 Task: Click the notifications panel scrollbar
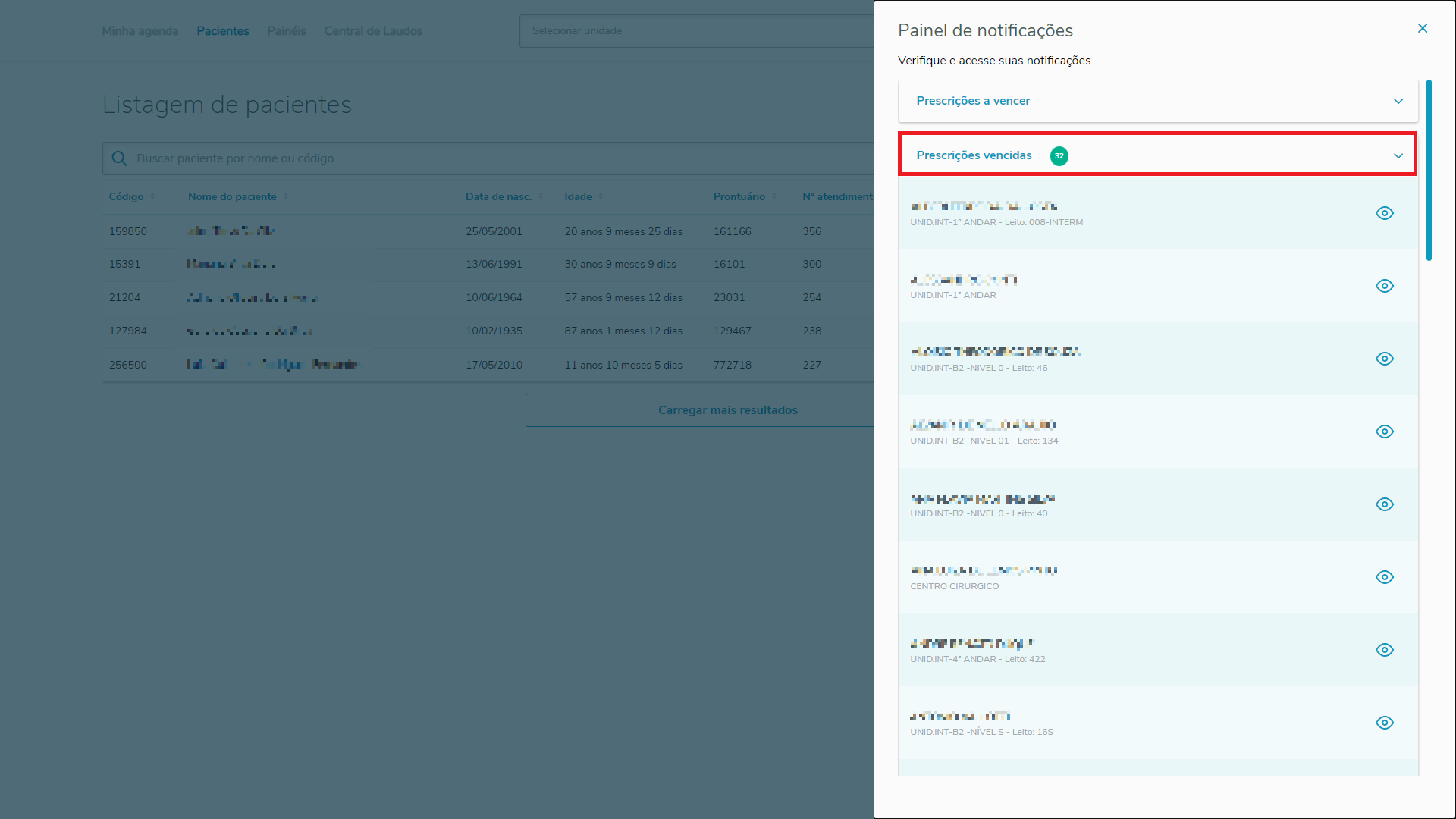click(1429, 171)
